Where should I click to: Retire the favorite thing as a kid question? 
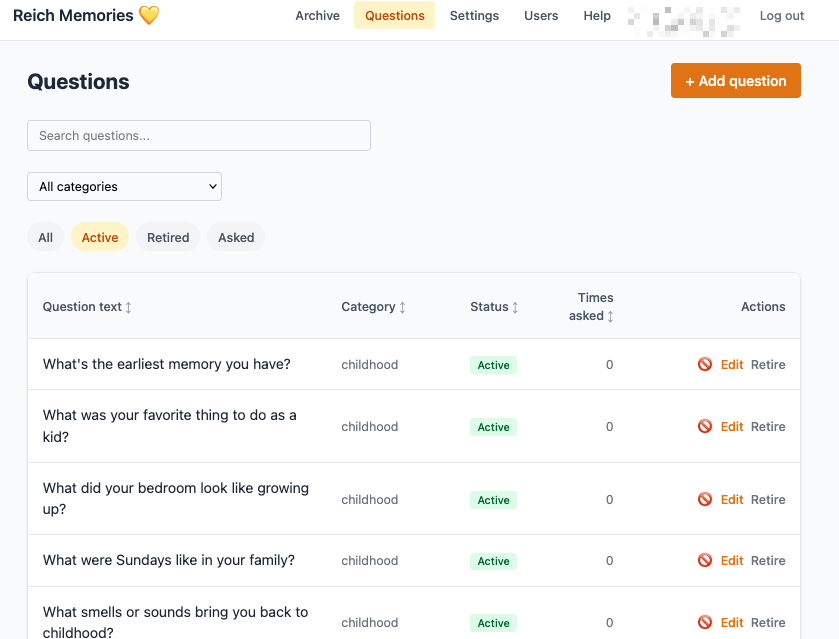[x=768, y=427]
